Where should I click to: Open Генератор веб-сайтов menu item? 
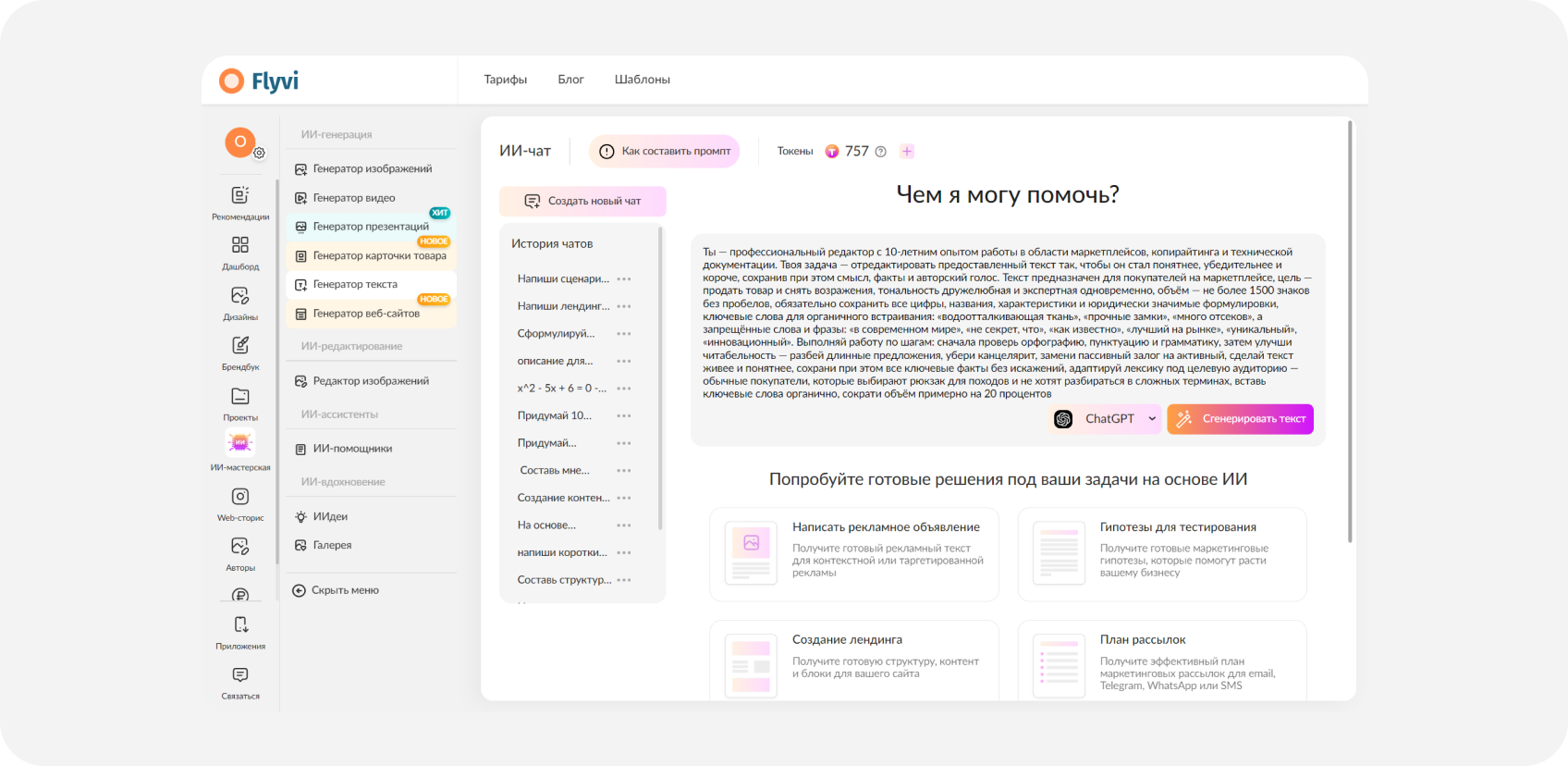pos(372,314)
